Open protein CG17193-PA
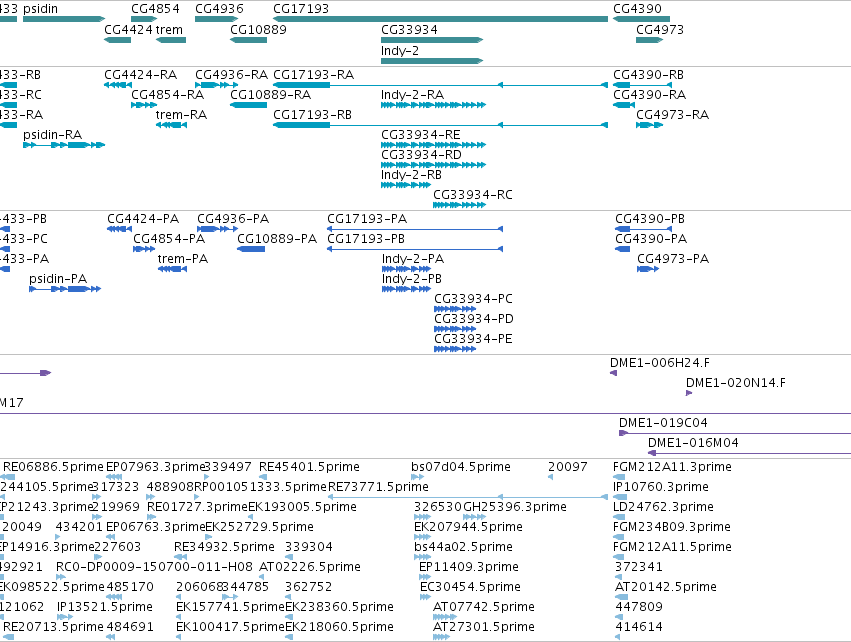Viewport: 851px width, 642px height. pos(367,219)
